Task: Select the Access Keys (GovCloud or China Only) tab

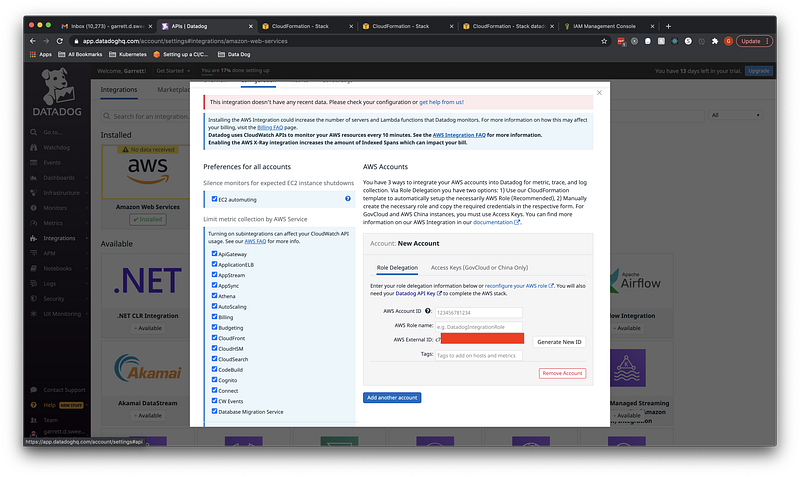Action: pyautogui.click(x=479, y=268)
